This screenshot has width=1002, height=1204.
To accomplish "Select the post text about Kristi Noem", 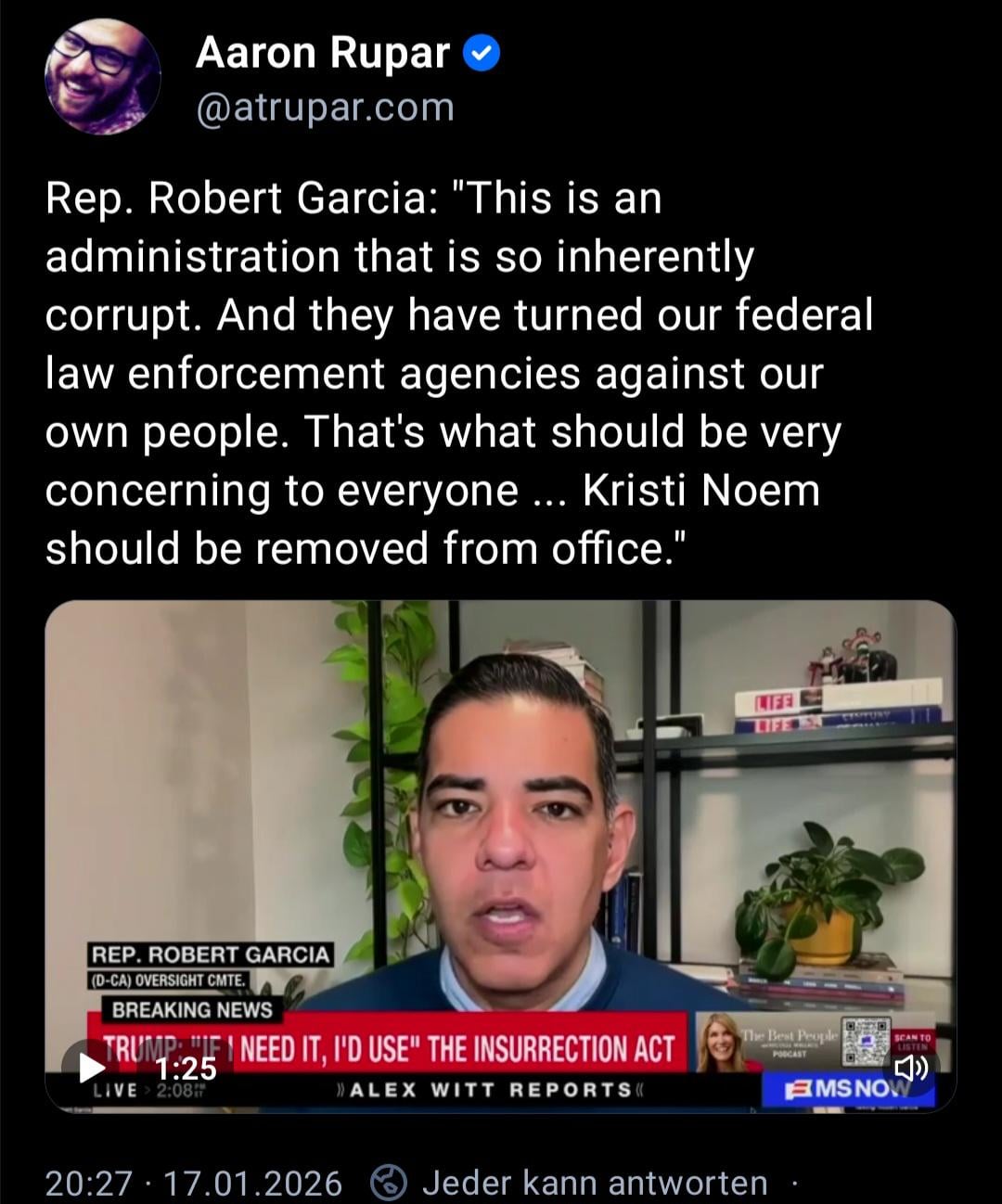I will 460,373.
